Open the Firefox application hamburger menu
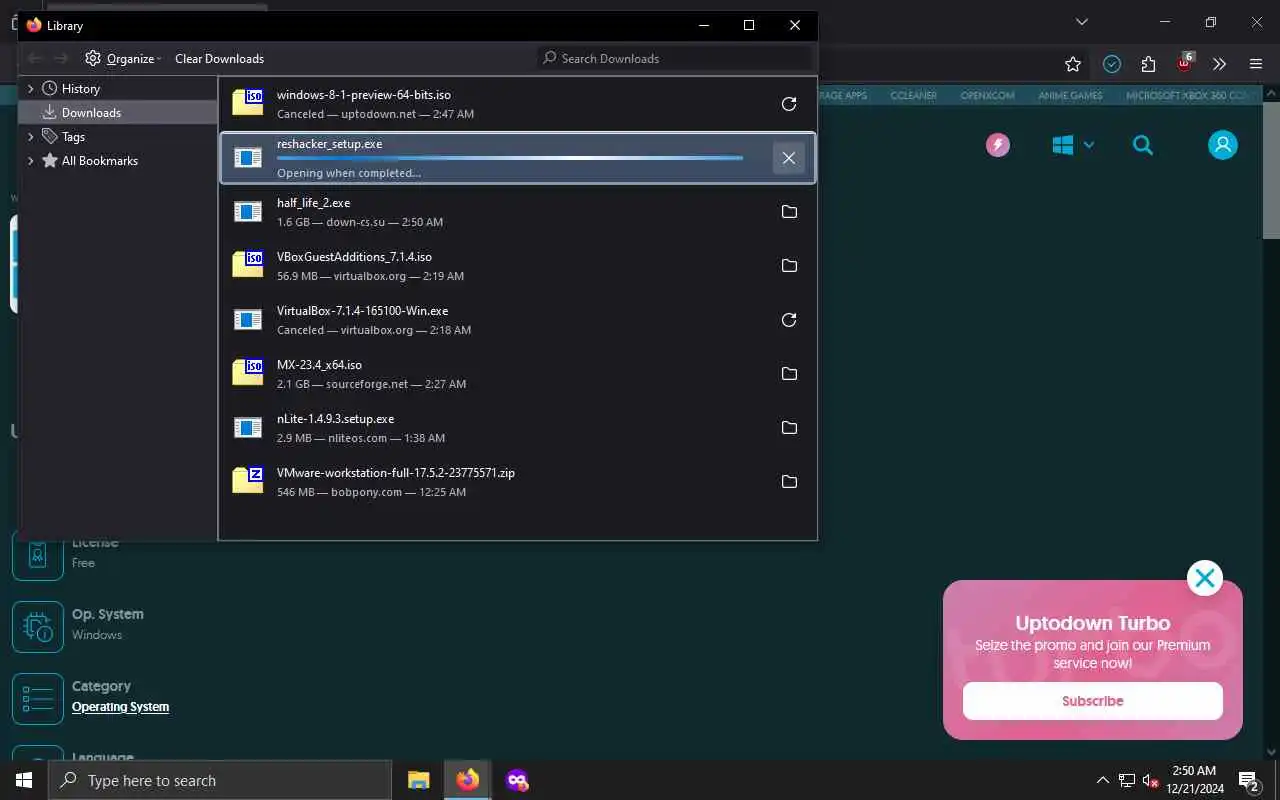The height and width of the screenshot is (800, 1280). tap(1256, 64)
